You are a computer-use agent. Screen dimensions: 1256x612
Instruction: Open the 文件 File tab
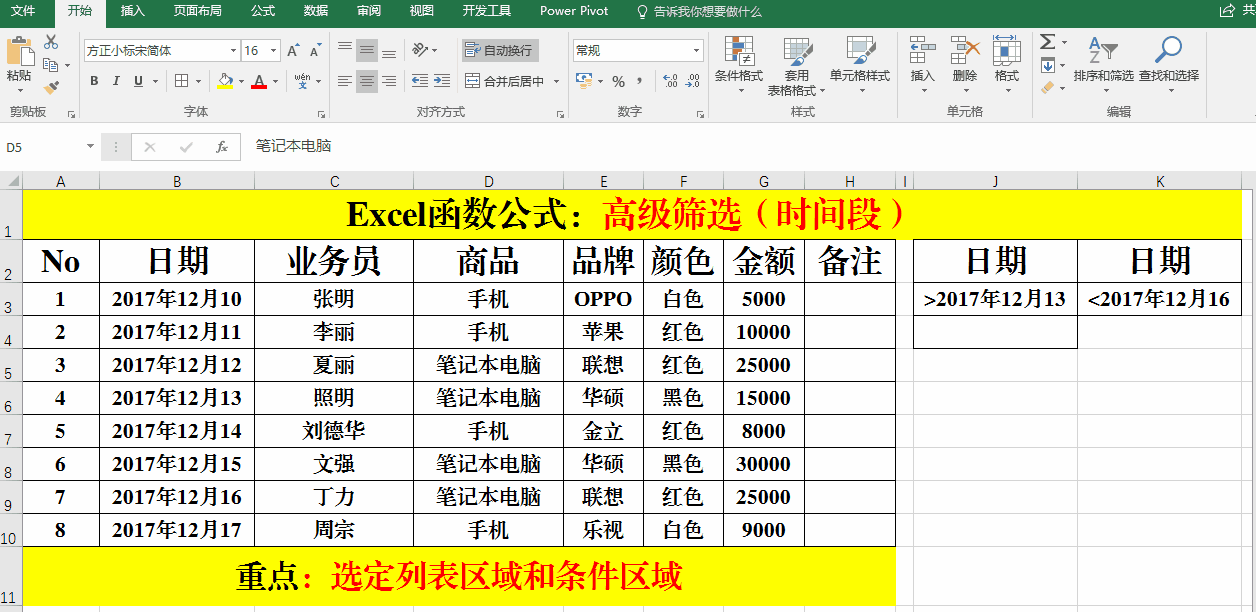click(23, 11)
